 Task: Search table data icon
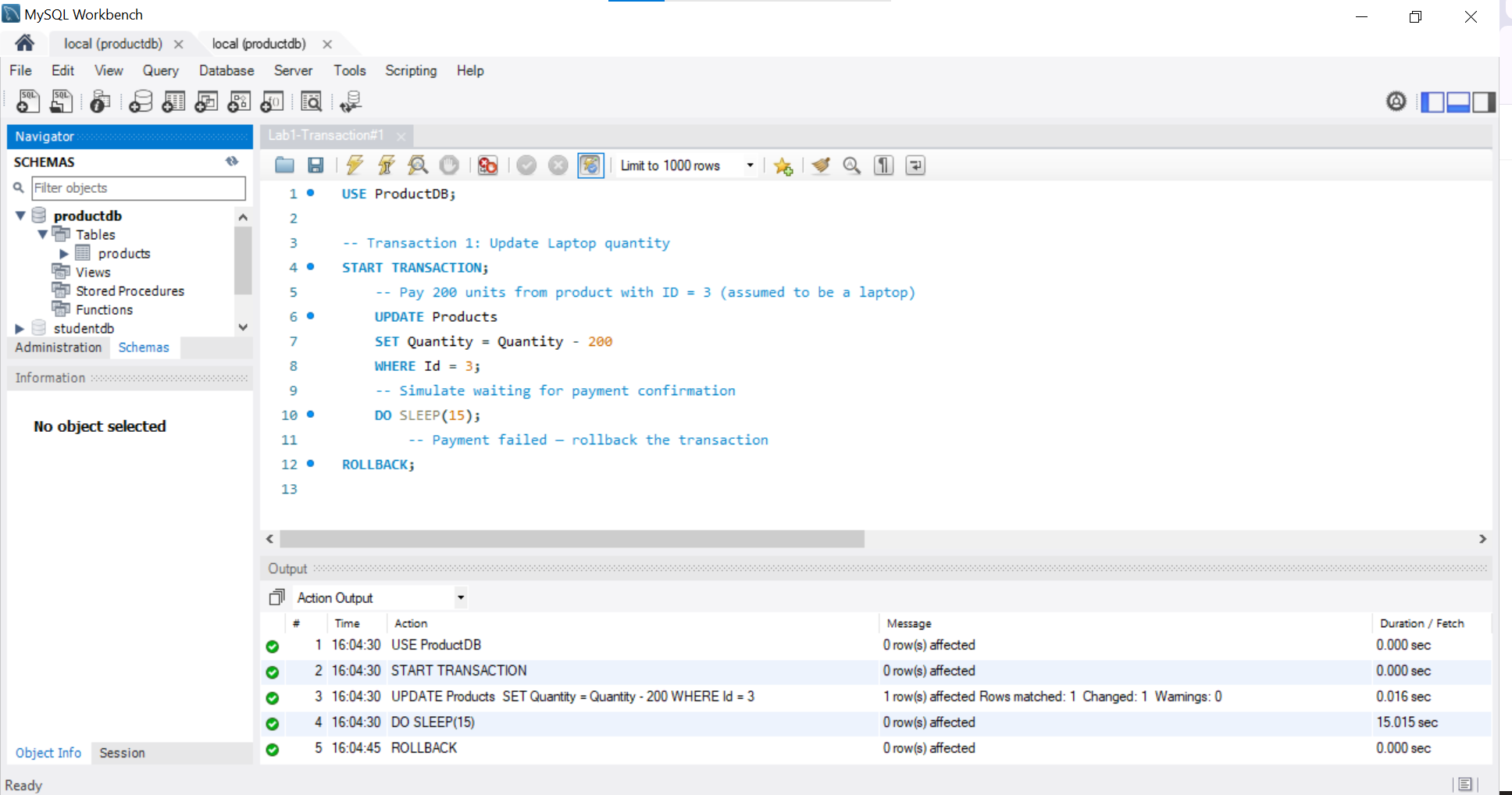tap(311, 102)
